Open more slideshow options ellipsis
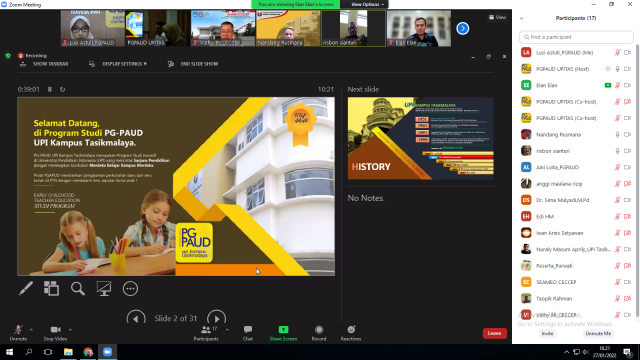 (130, 289)
